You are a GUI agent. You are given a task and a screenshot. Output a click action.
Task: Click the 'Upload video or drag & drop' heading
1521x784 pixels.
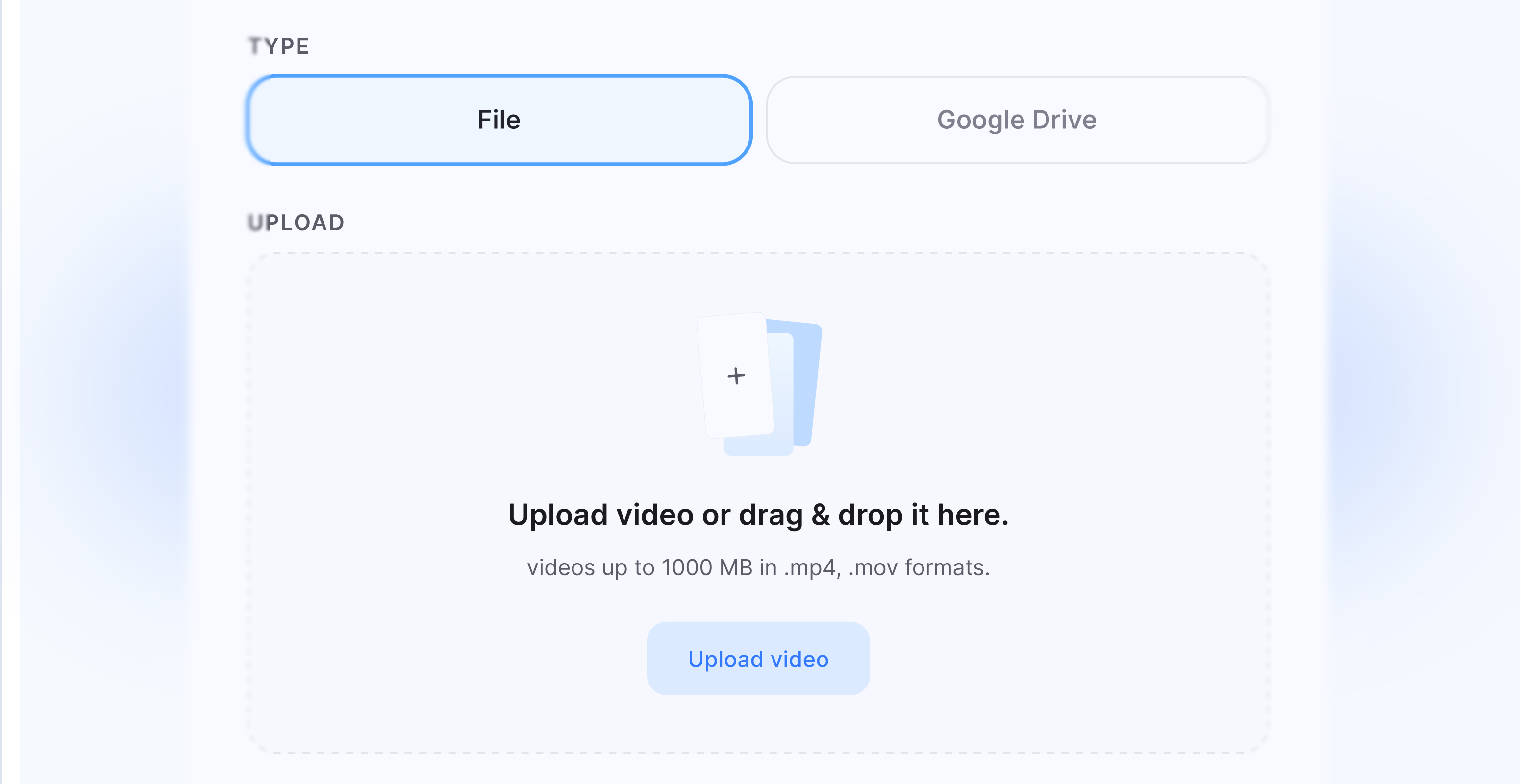757,514
